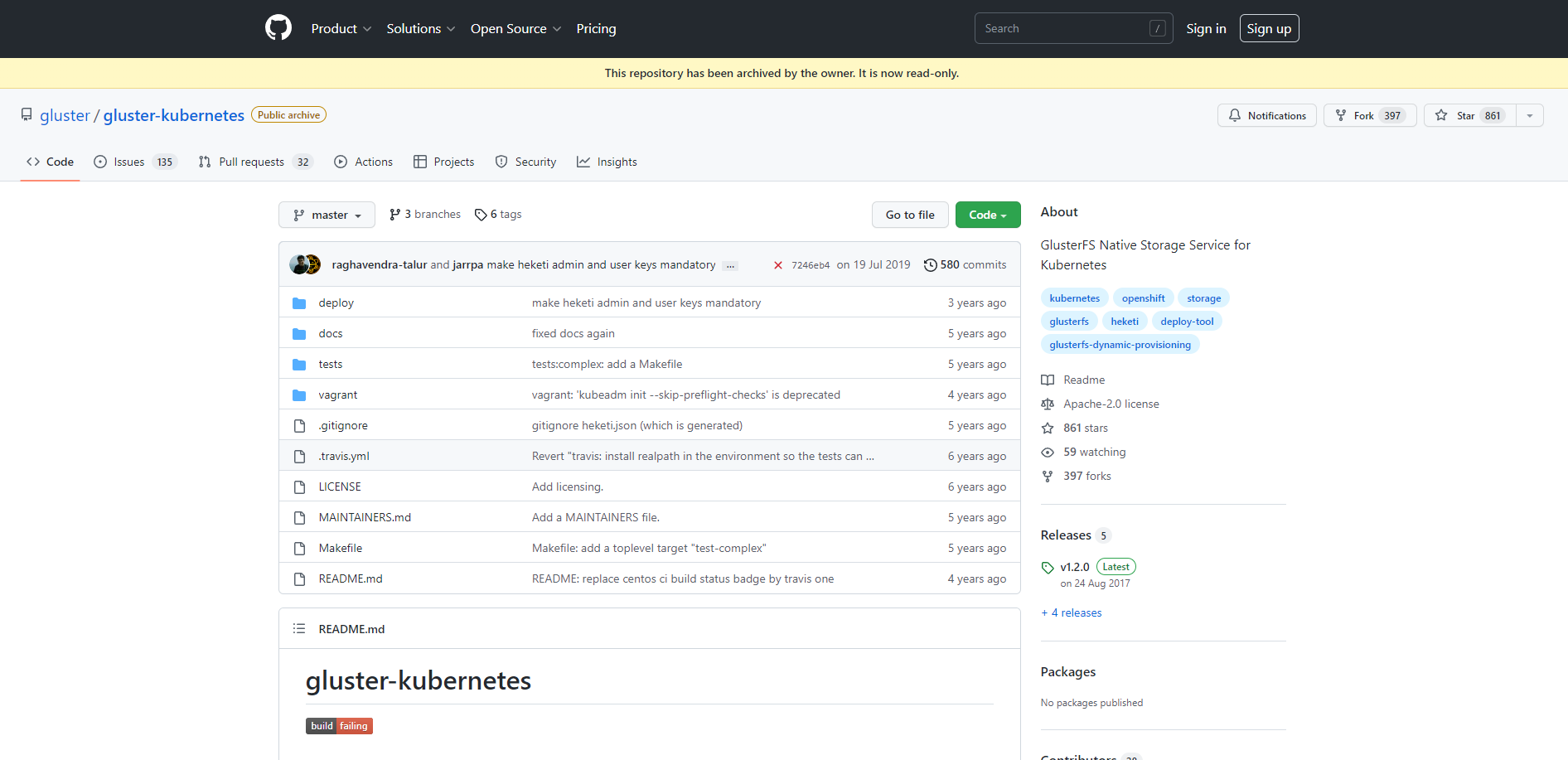
Task: Open commit hash 7246eb4
Action: coord(811,265)
